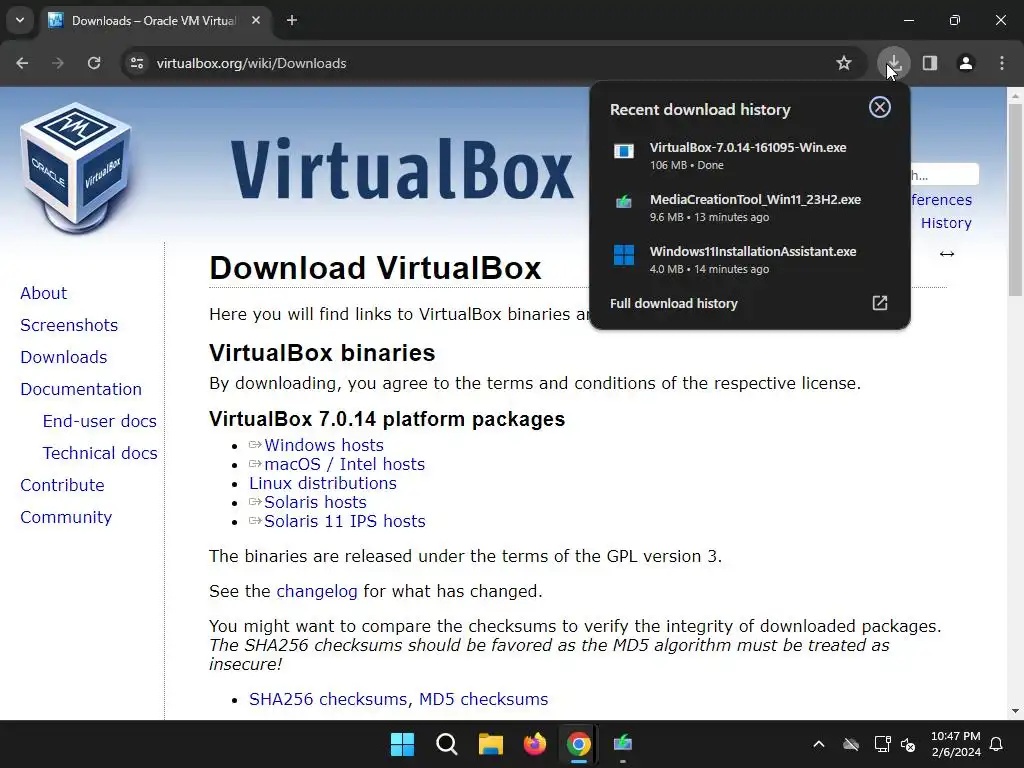
Task: Switch to Chrome in the taskbar
Action: pos(579,744)
